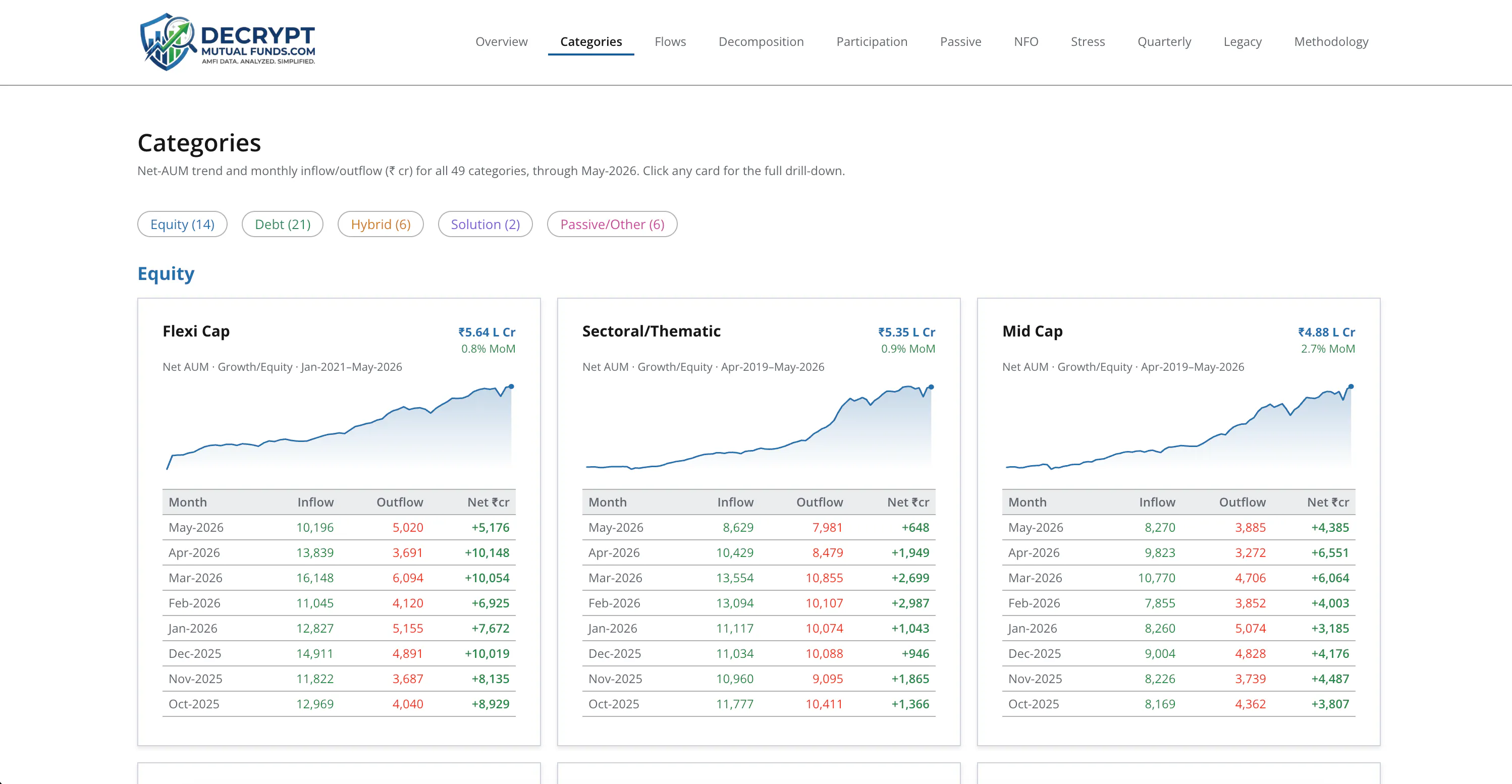Open the Overview tab

501,42
